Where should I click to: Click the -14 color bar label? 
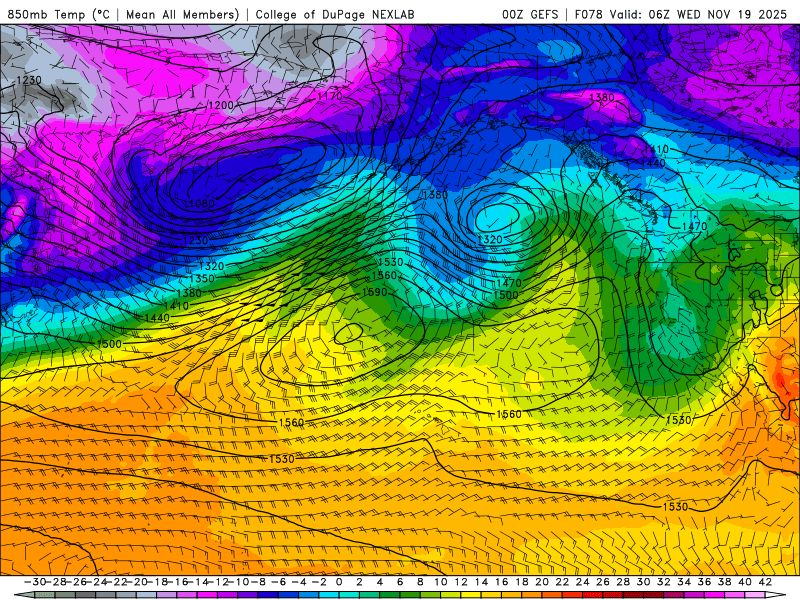tap(199, 582)
